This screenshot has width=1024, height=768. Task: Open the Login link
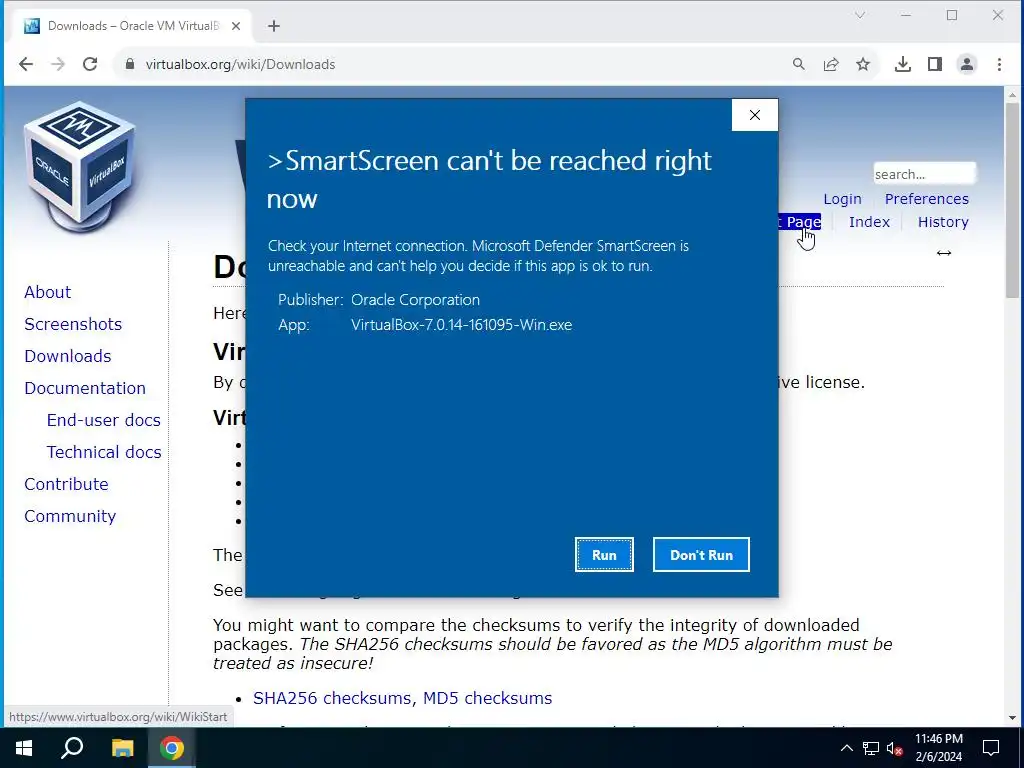pyautogui.click(x=842, y=199)
